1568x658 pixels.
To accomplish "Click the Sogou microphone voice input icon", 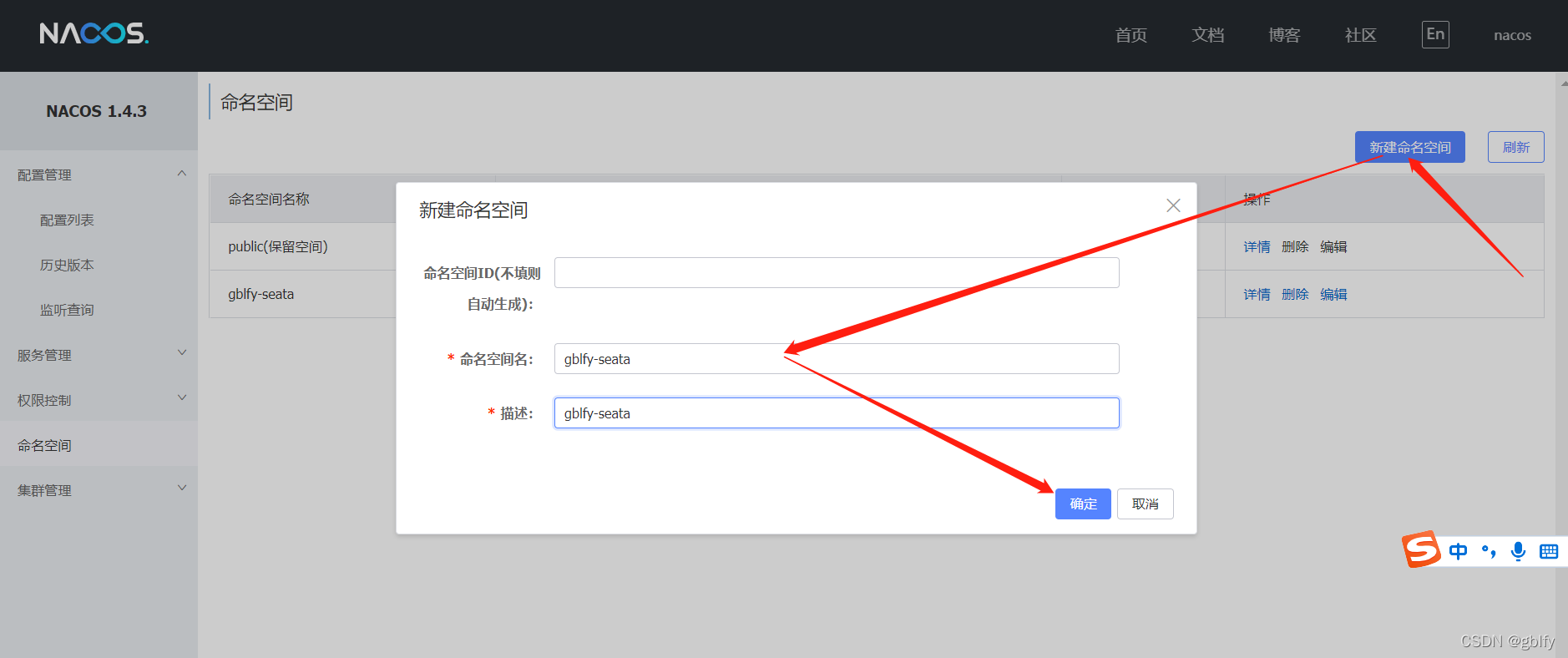I will point(1519,551).
